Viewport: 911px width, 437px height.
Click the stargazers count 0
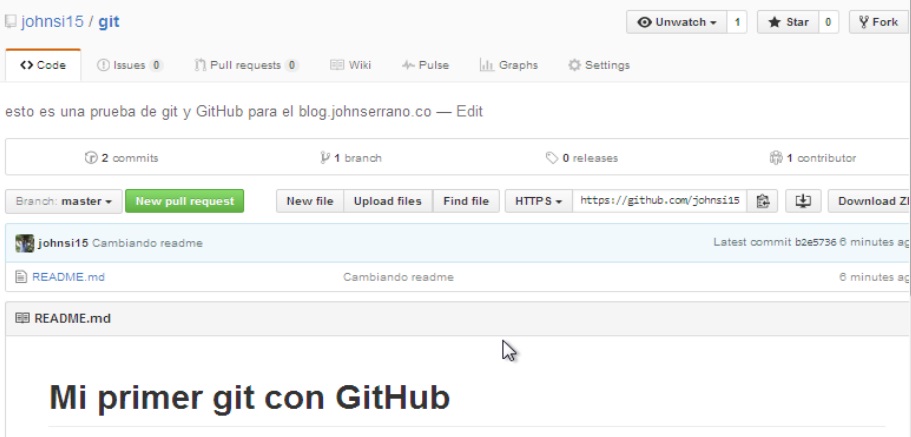click(x=828, y=22)
